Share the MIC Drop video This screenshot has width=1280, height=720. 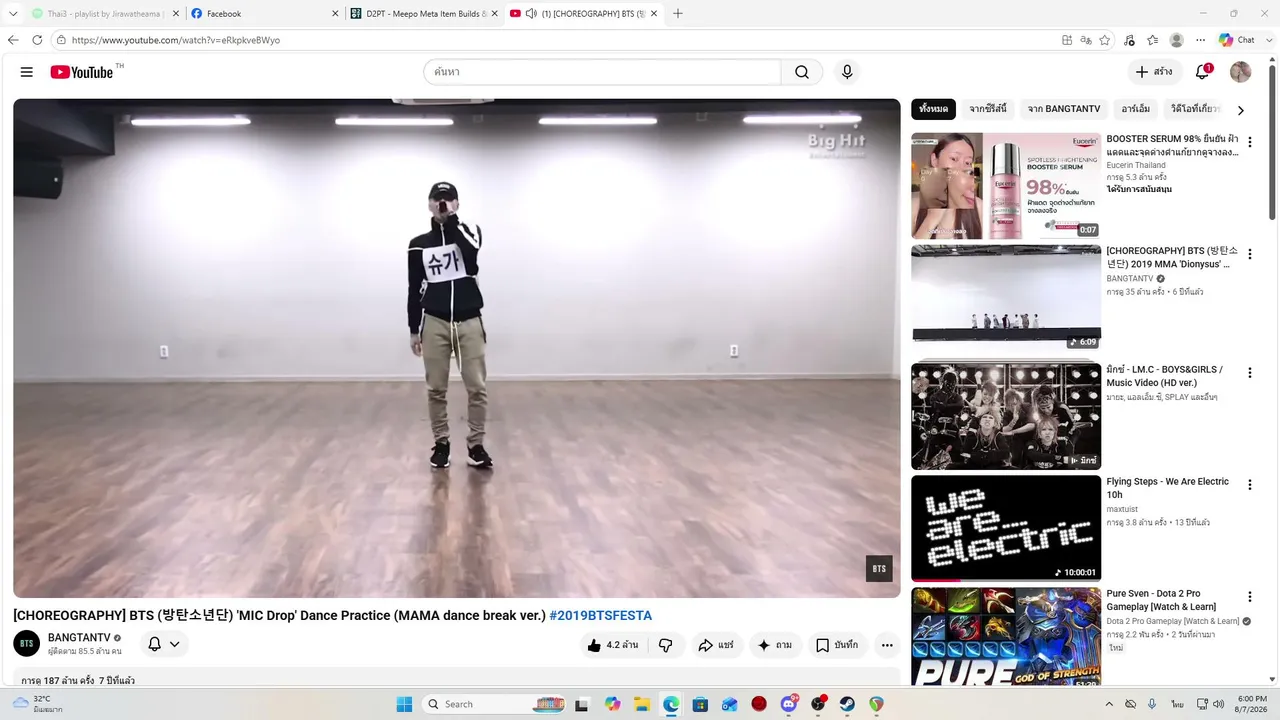pyautogui.click(x=716, y=645)
